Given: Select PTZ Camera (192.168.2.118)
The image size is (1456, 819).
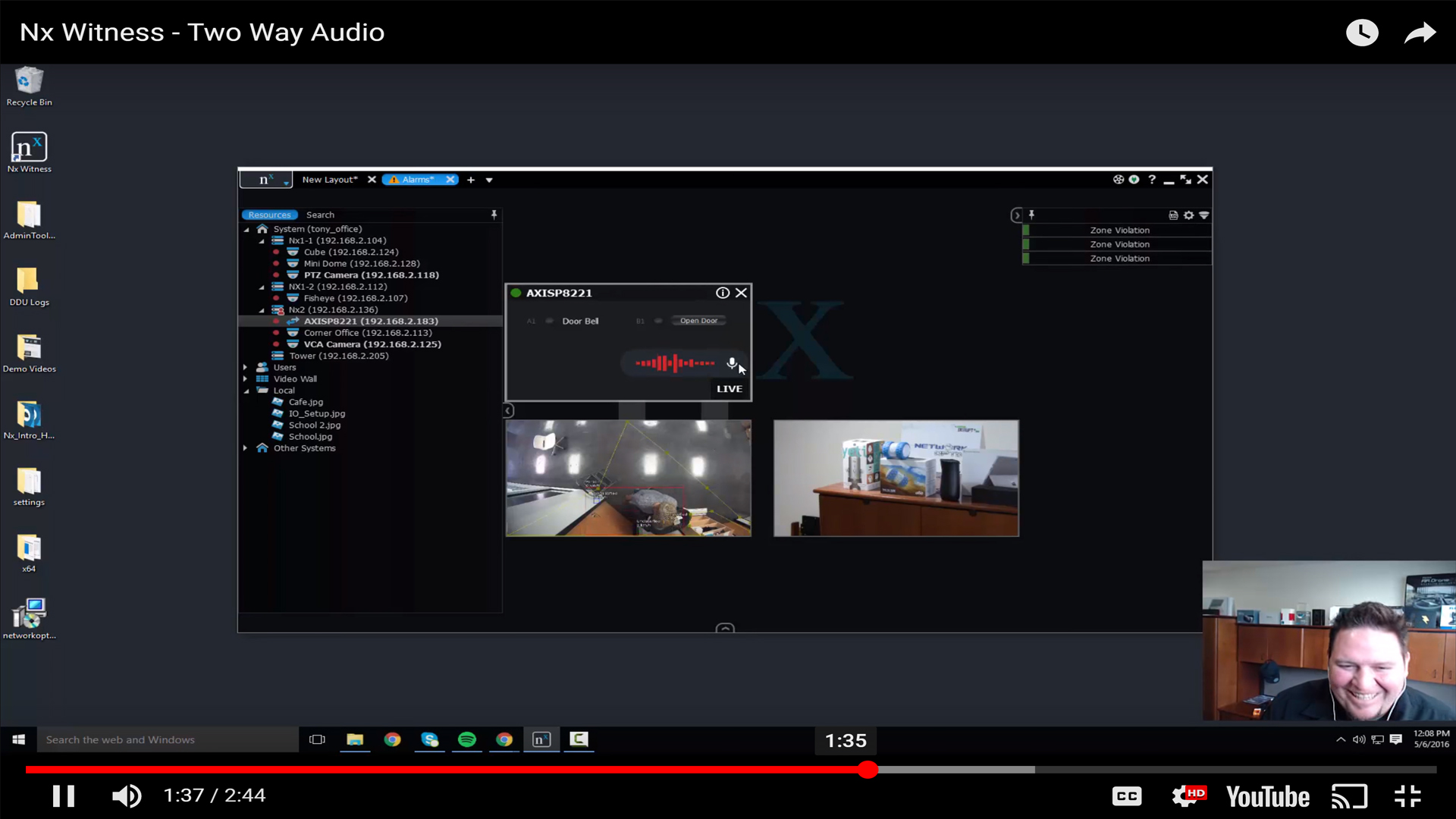Looking at the screenshot, I should click(372, 275).
